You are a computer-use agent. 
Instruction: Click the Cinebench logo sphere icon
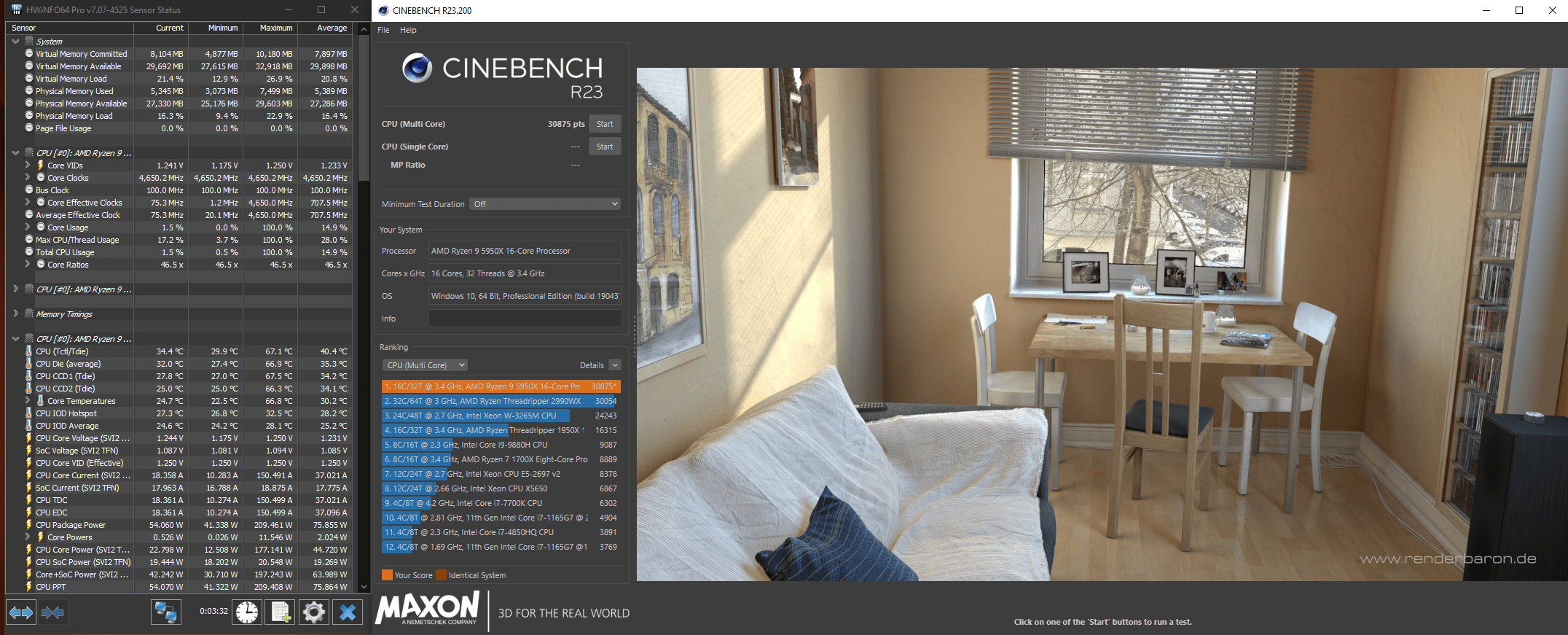(417, 68)
